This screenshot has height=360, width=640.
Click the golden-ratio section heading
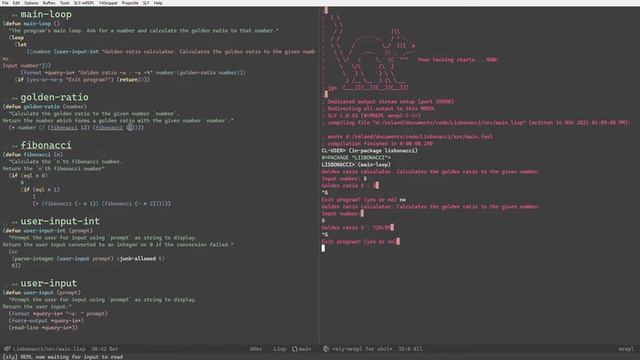point(54,97)
